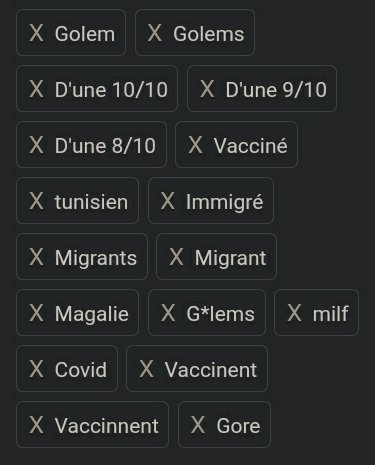Viewport: 375px width, 465px height.
Task: Delete the D'une 10/10 filter X icon
Action: pyautogui.click(x=36, y=89)
